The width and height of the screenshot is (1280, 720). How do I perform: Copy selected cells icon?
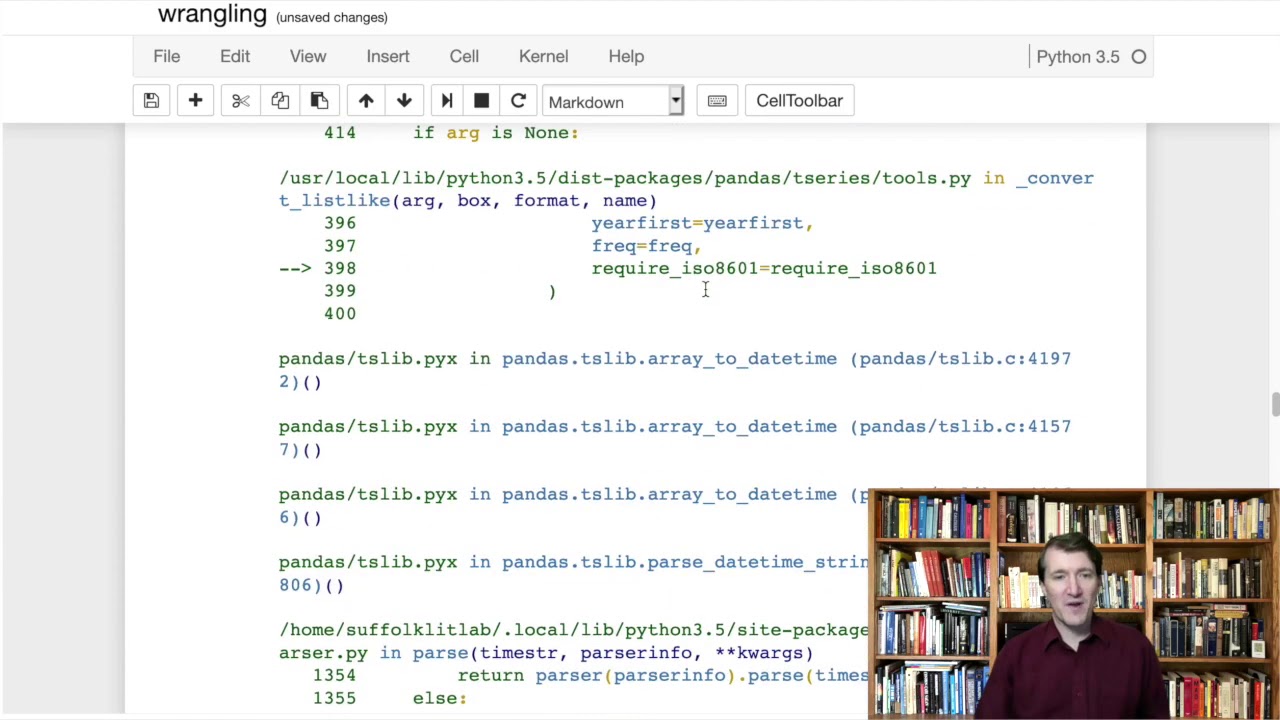tap(280, 101)
